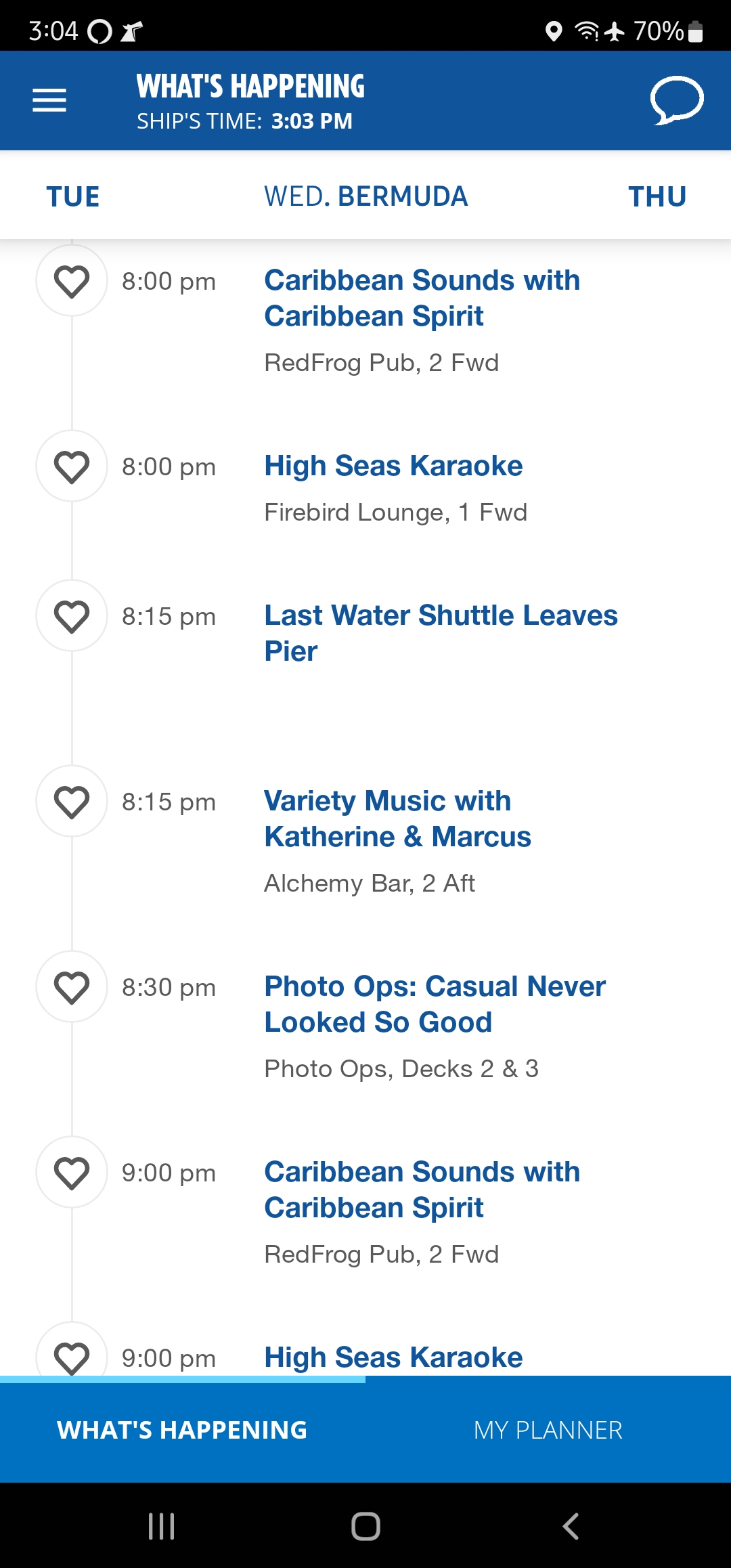
Task: Switch to the THU day tab
Action: (657, 197)
